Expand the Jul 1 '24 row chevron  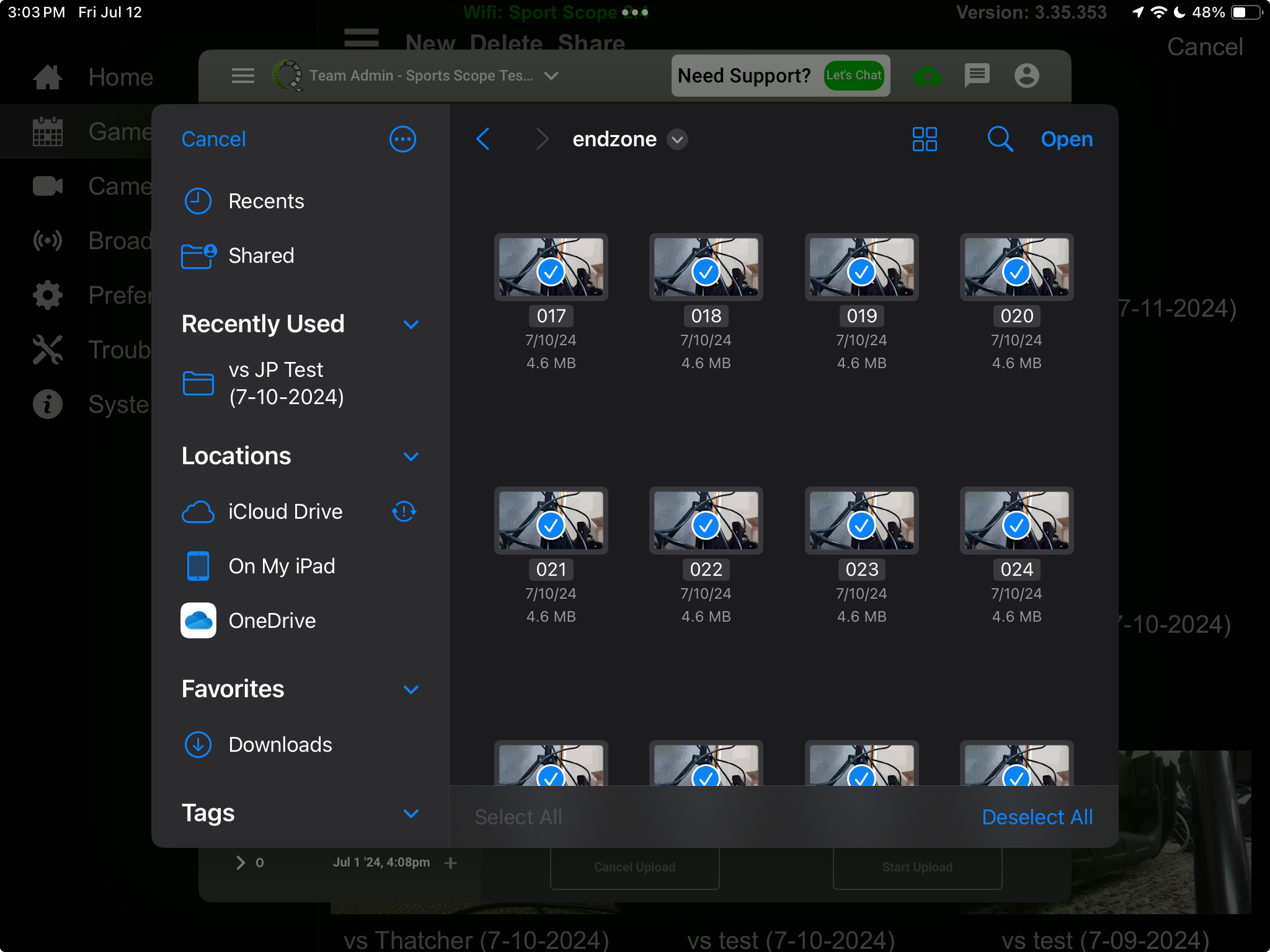point(241,863)
